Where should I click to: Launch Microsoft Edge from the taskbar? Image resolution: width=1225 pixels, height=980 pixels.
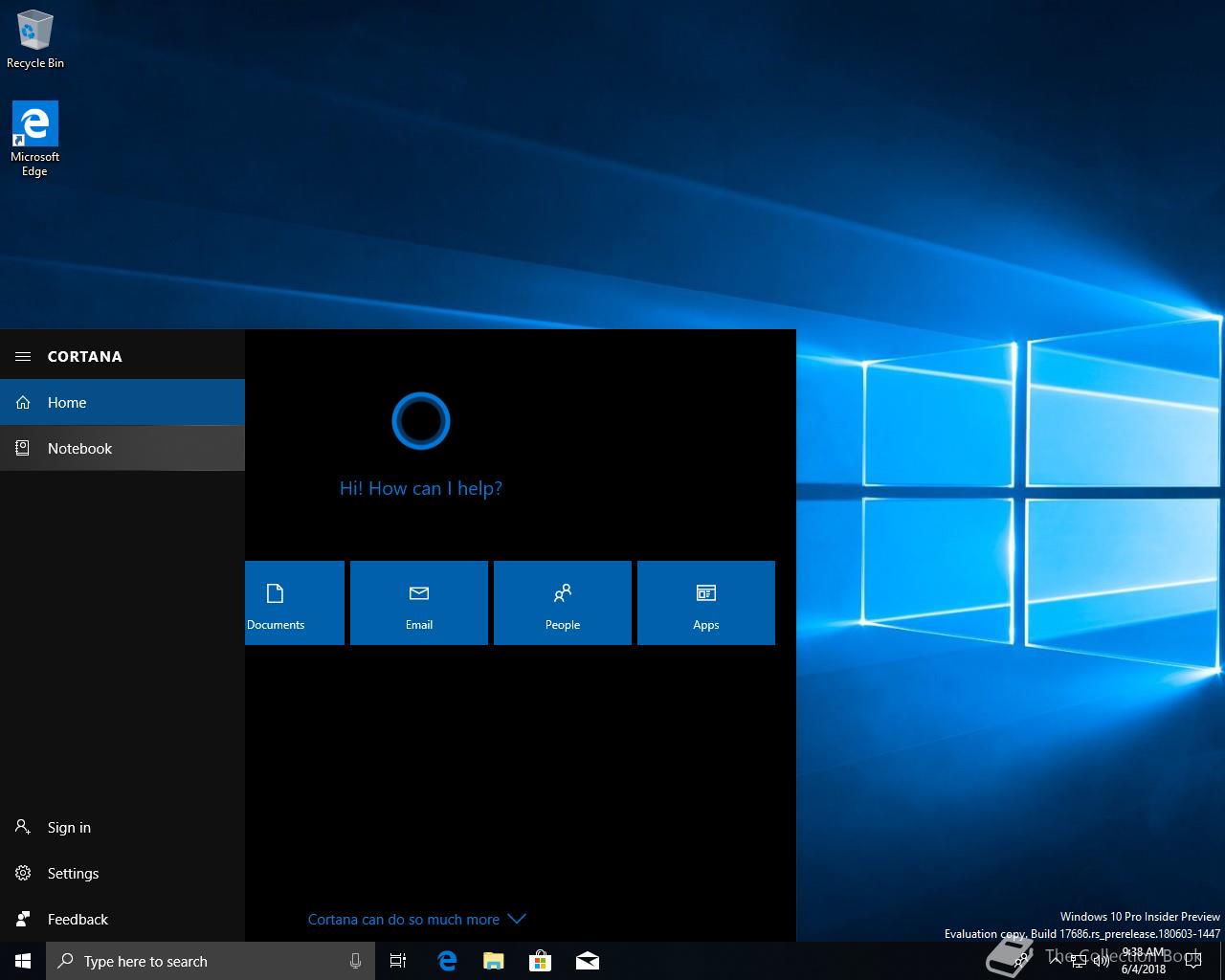coord(447,961)
